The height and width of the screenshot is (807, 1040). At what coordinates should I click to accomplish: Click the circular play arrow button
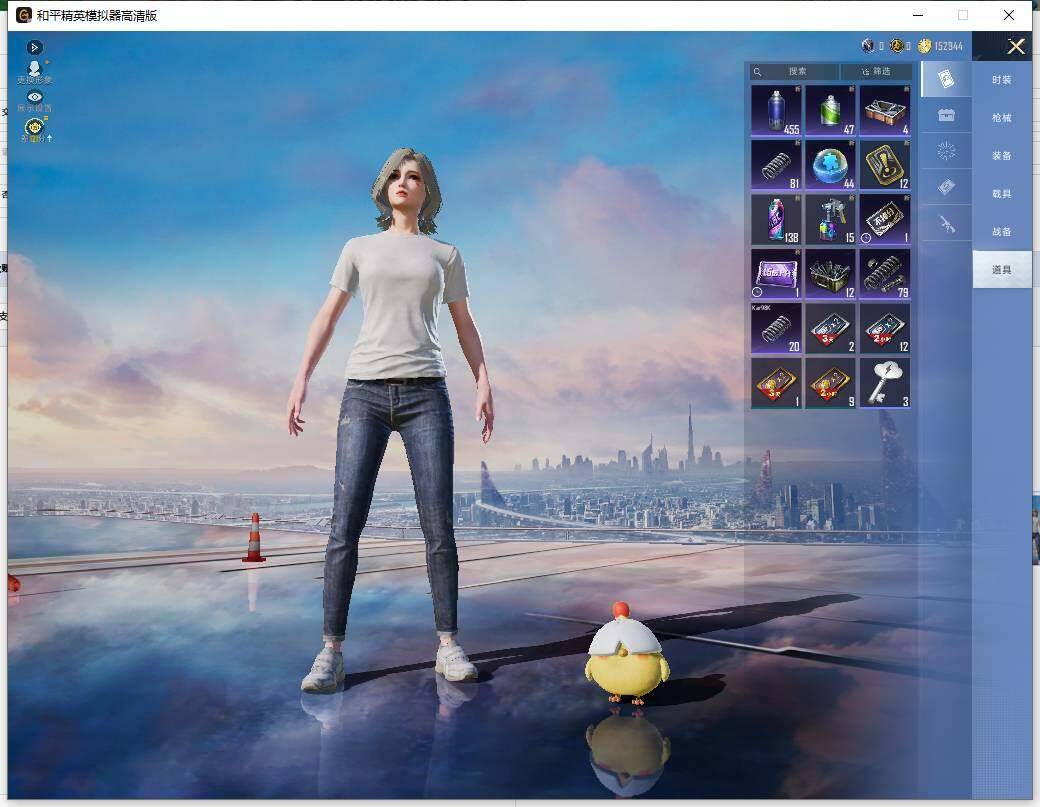pos(34,48)
